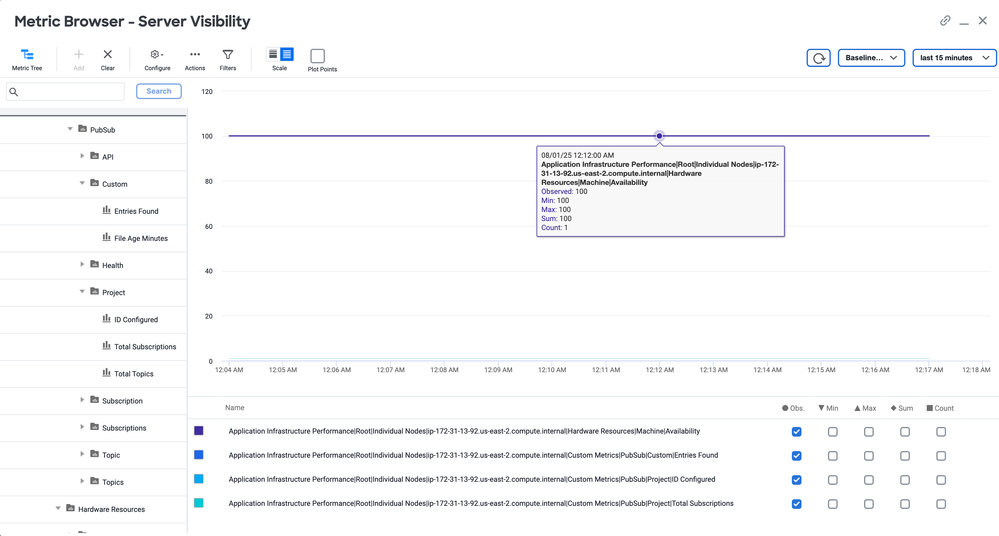Expand the Subscription tree node

tap(82, 400)
